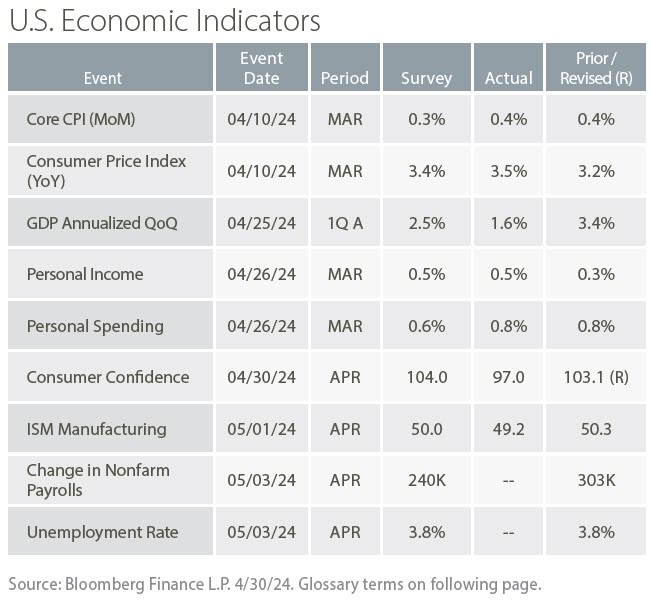Screen dimensions: 652x600
Task: Select the ISM Manufacturing row label
Action: (x=96, y=429)
